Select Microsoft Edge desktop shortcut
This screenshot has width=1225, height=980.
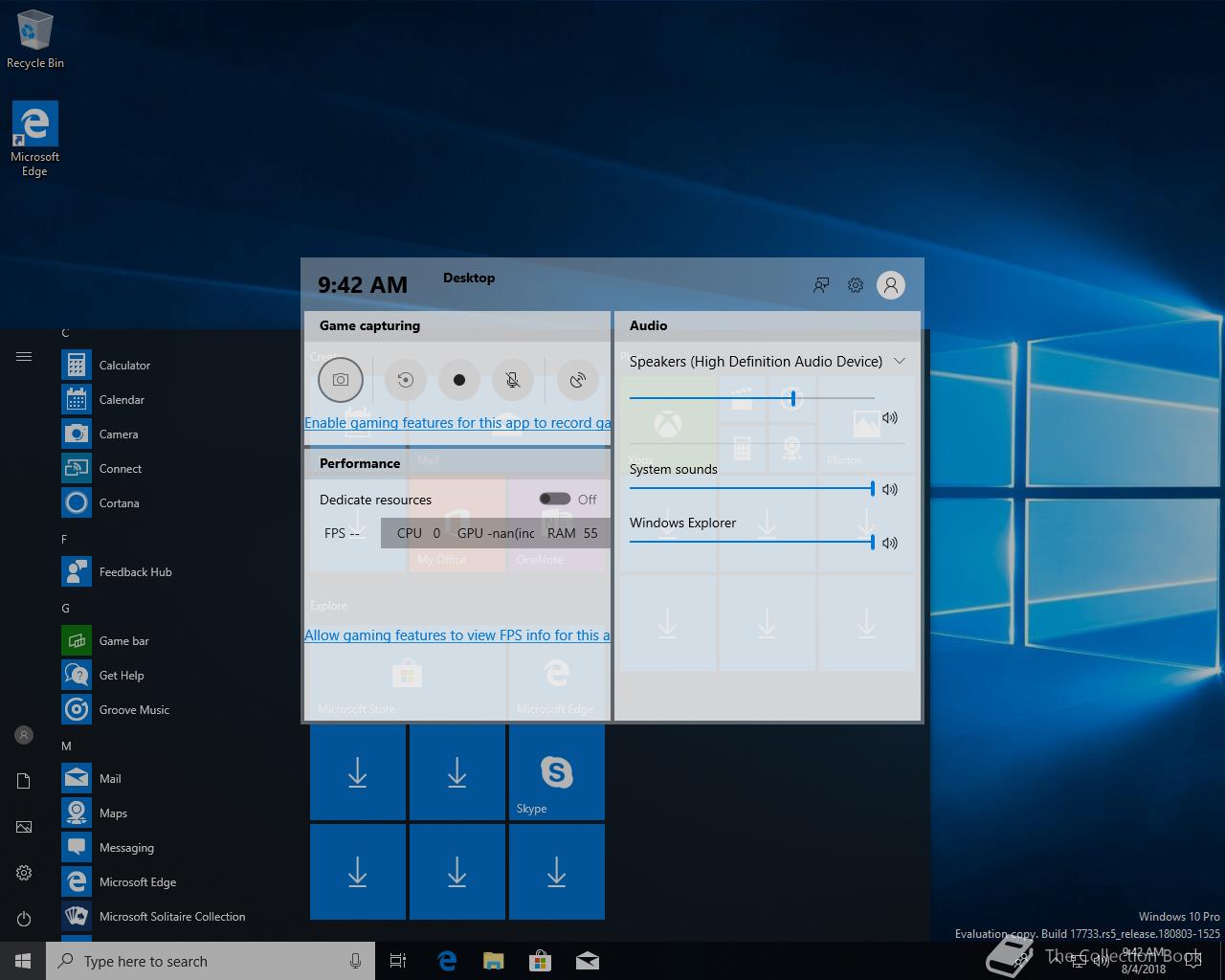click(x=35, y=139)
